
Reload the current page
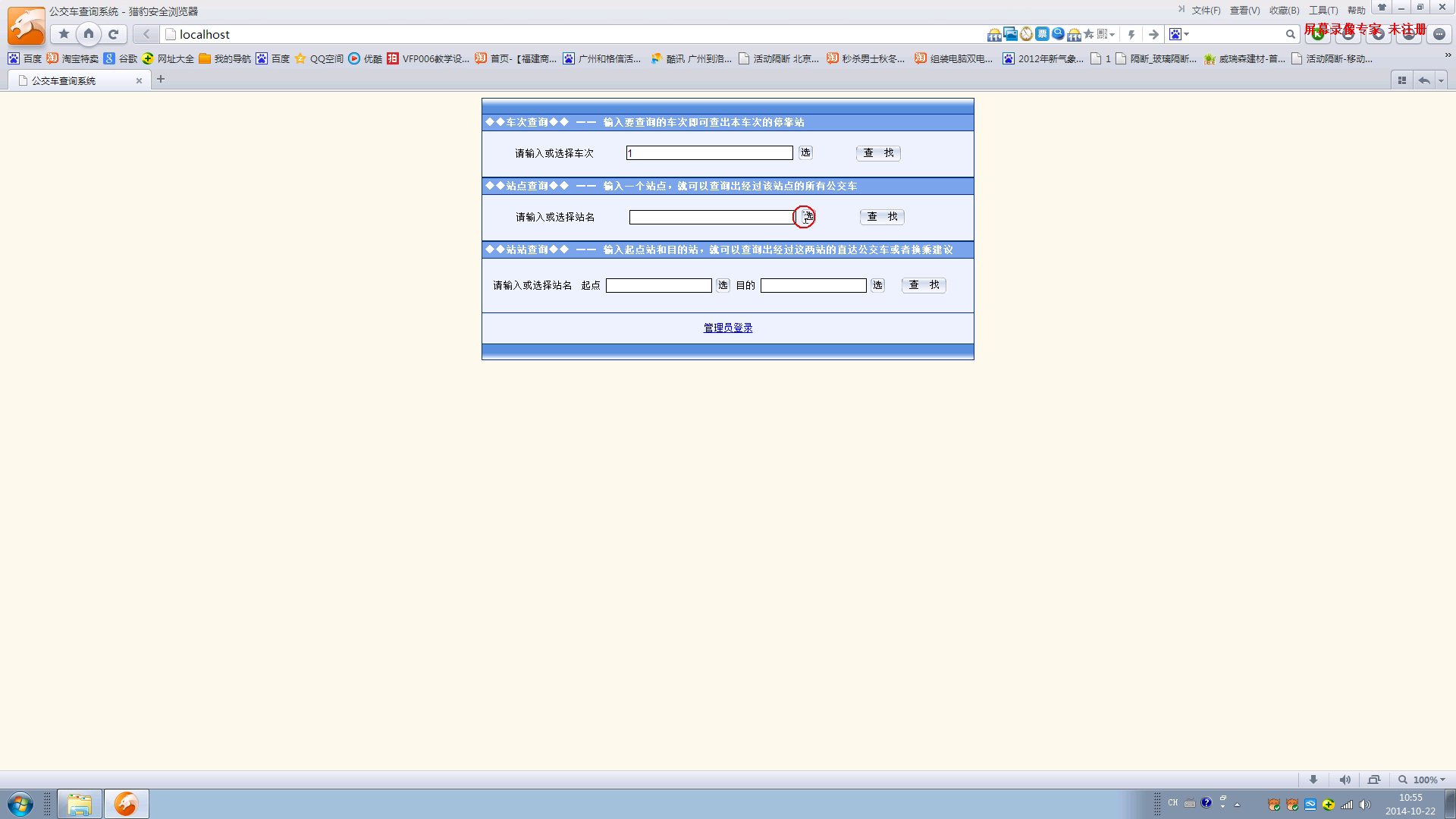click(x=114, y=34)
